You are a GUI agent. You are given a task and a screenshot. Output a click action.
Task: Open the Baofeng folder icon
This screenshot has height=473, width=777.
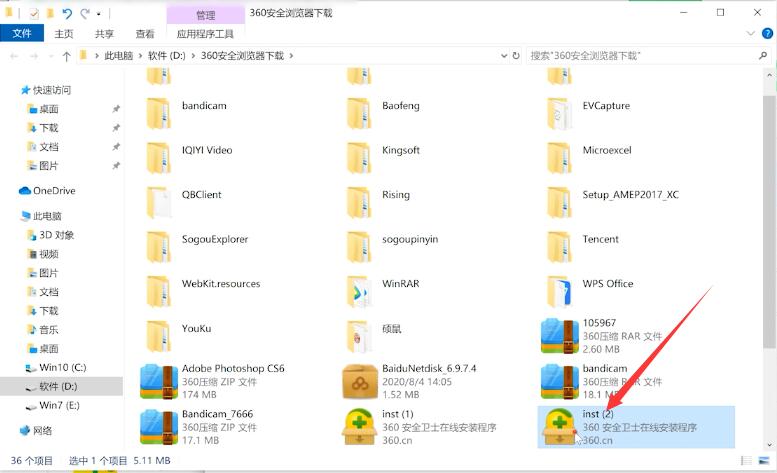point(359,113)
